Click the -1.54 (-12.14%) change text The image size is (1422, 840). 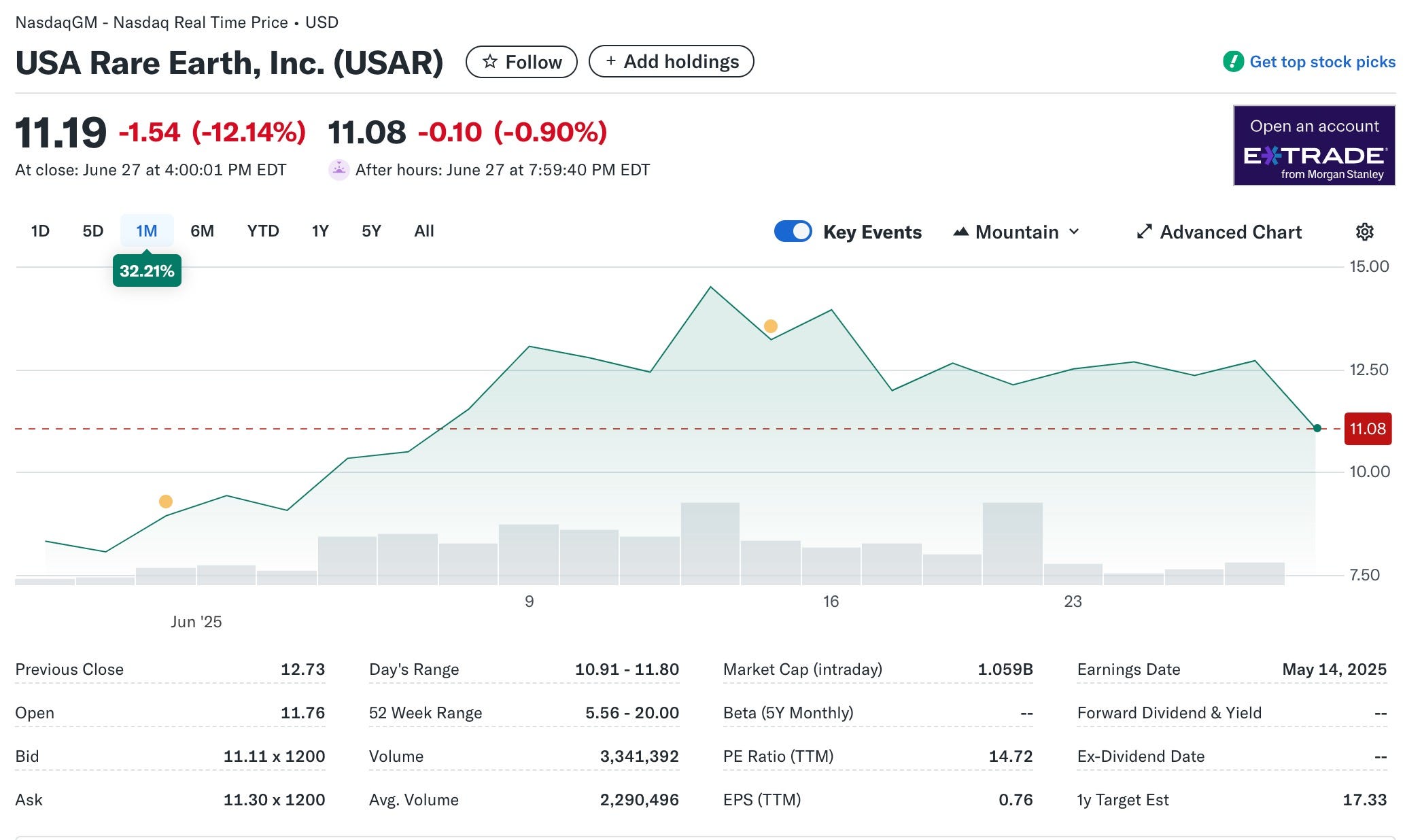click(212, 132)
